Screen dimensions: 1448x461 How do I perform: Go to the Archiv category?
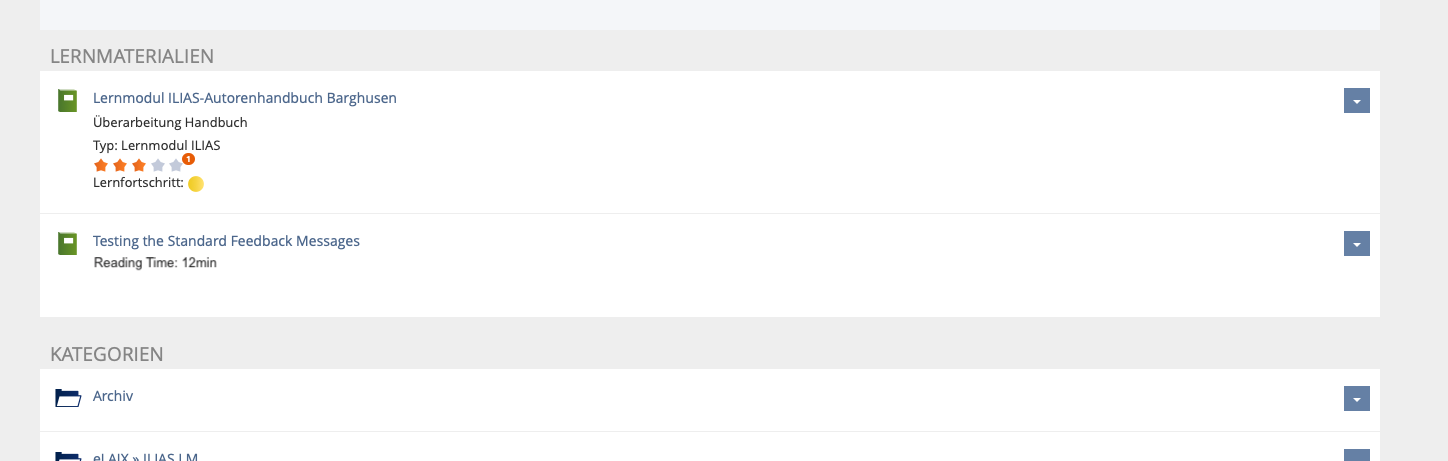(113, 396)
